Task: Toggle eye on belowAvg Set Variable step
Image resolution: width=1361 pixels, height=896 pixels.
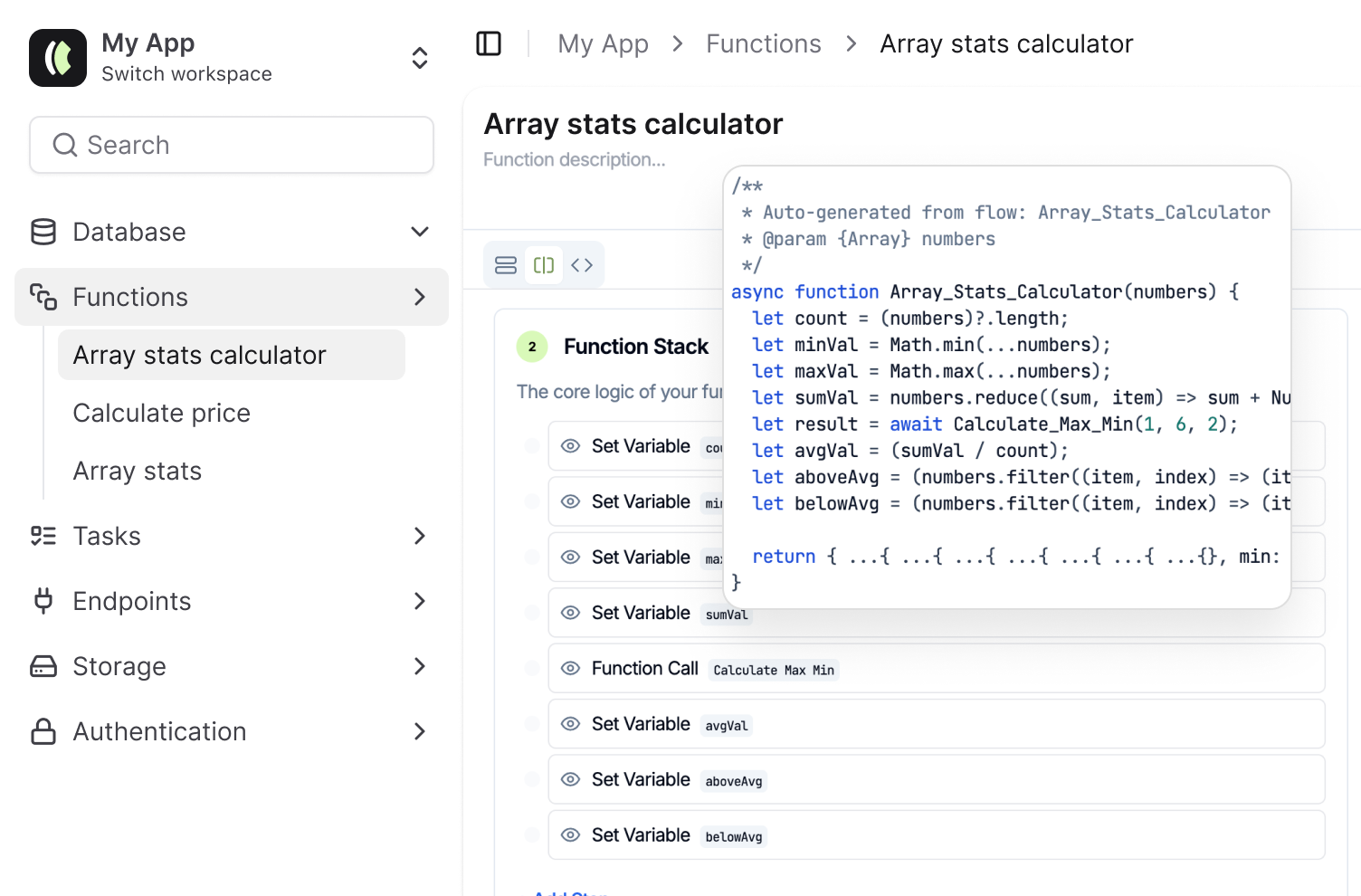Action: 570,835
